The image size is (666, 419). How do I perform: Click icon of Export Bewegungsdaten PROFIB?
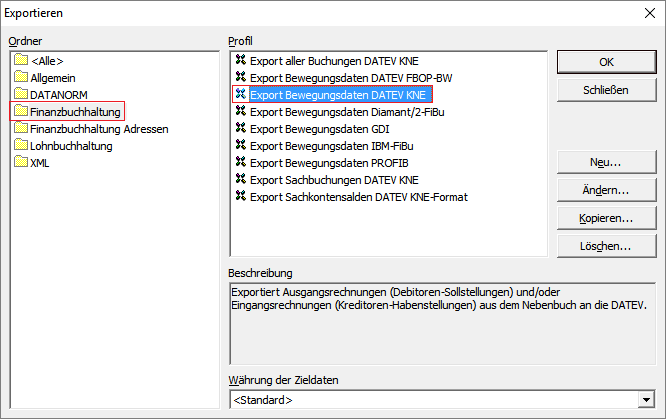tap(241, 161)
